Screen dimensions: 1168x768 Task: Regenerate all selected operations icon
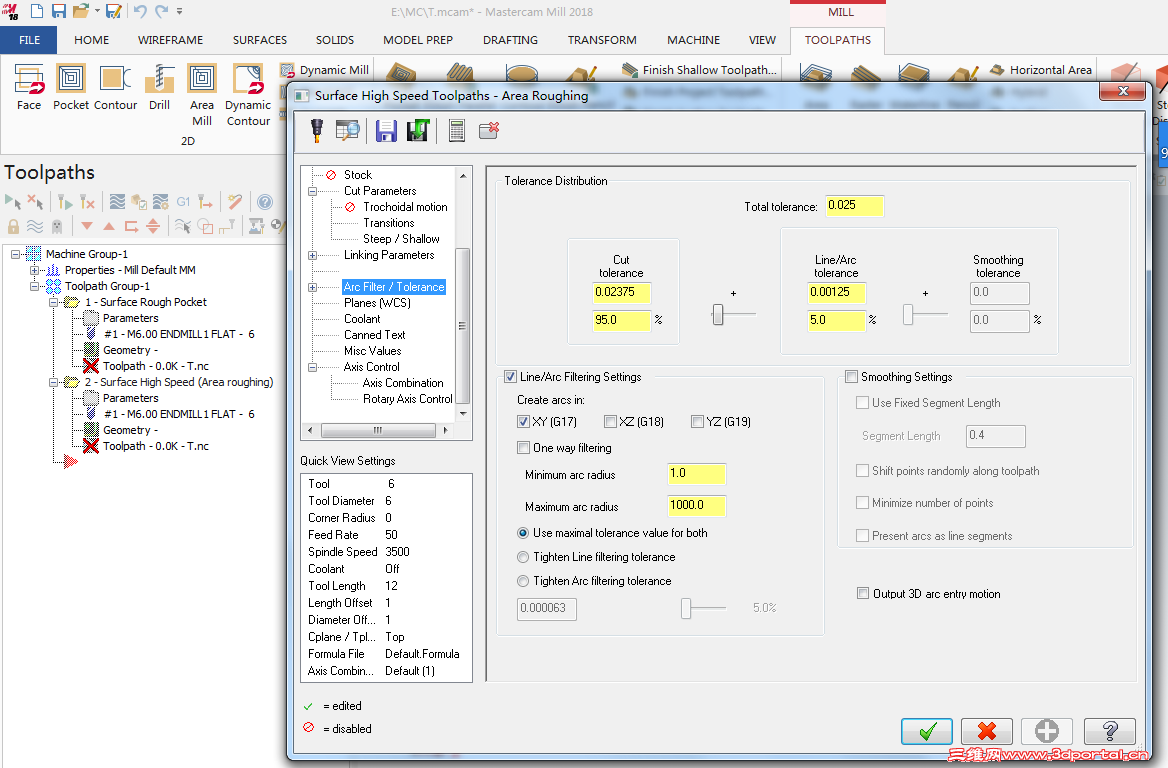click(x=65, y=202)
